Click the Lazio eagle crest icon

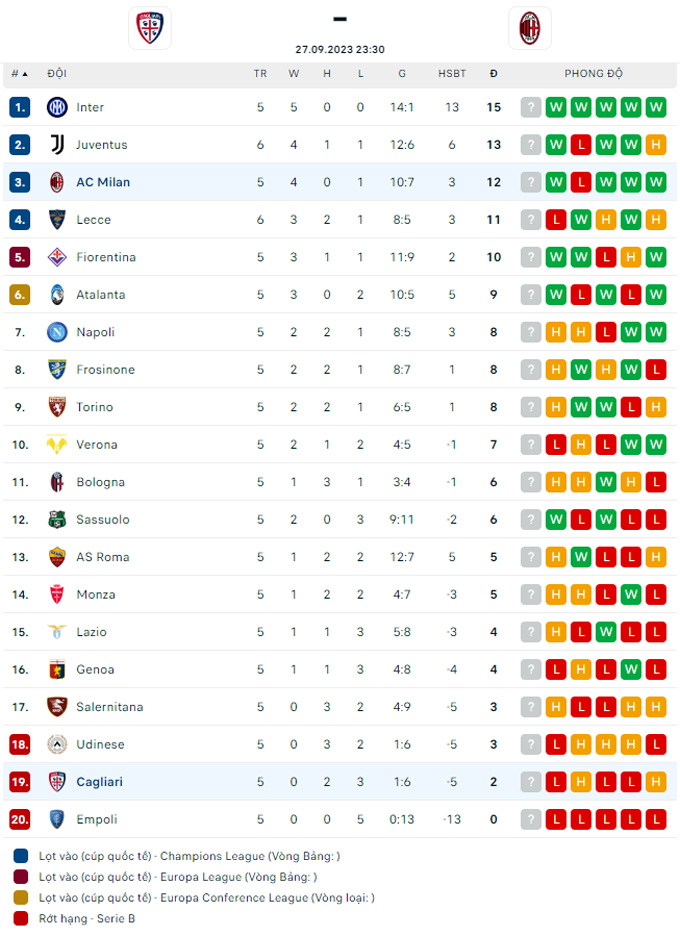coord(57,632)
